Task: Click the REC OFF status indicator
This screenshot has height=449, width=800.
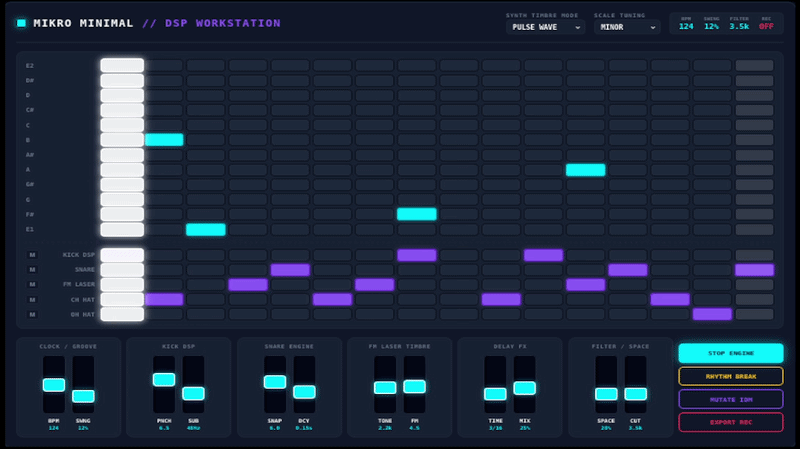Action: pyautogui.click(x=766, y=23)
